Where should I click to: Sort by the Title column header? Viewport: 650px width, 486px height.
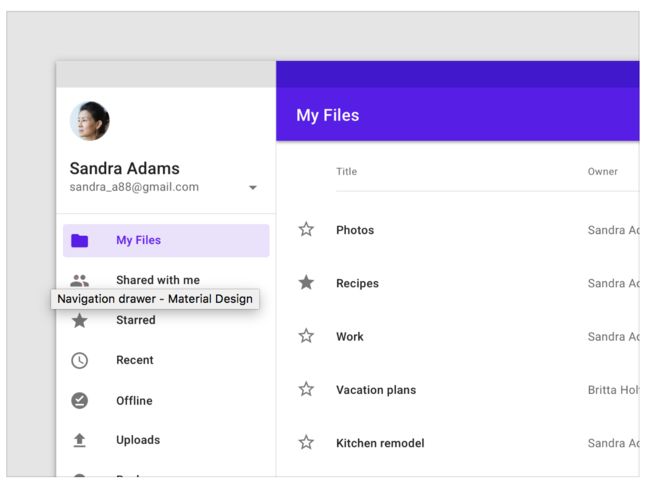pyautogui.click(x=347, y=172)
